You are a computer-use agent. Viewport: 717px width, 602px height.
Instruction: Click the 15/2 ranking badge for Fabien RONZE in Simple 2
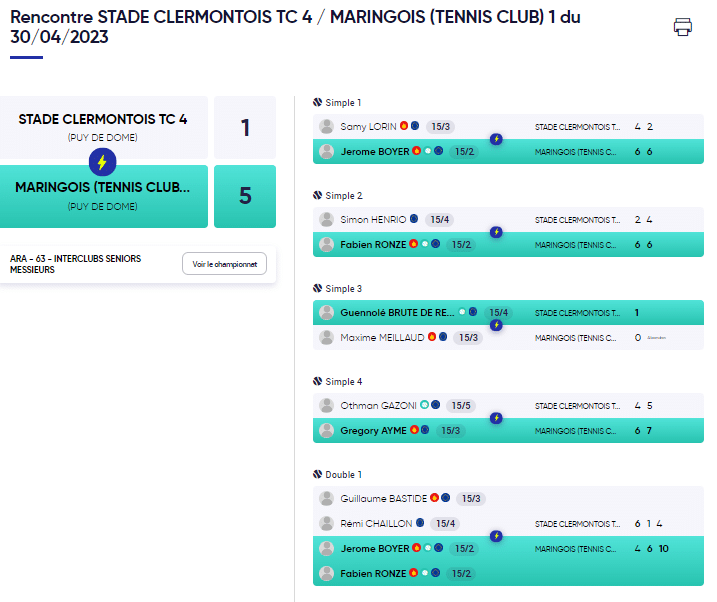[x=461, y=245]
